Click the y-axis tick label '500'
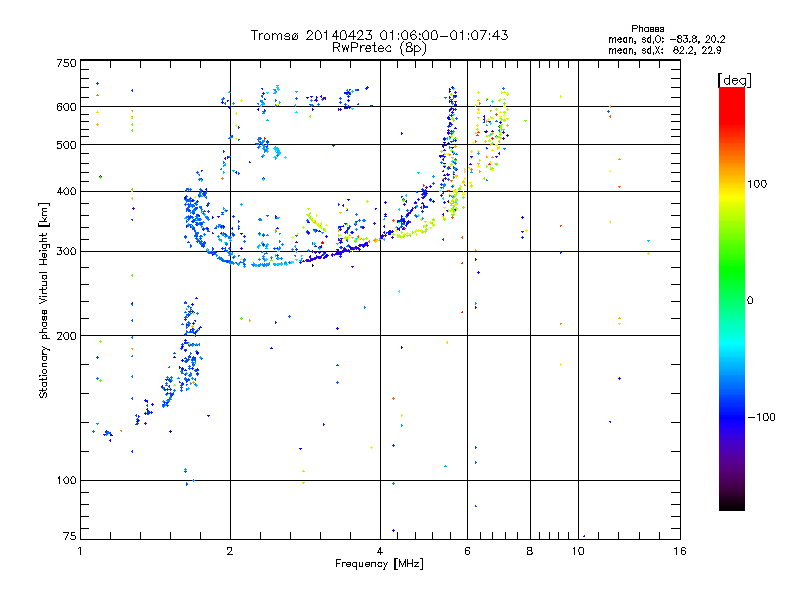Image resolution: width=800 pixels, height=600 pixels. coord(67,145)
